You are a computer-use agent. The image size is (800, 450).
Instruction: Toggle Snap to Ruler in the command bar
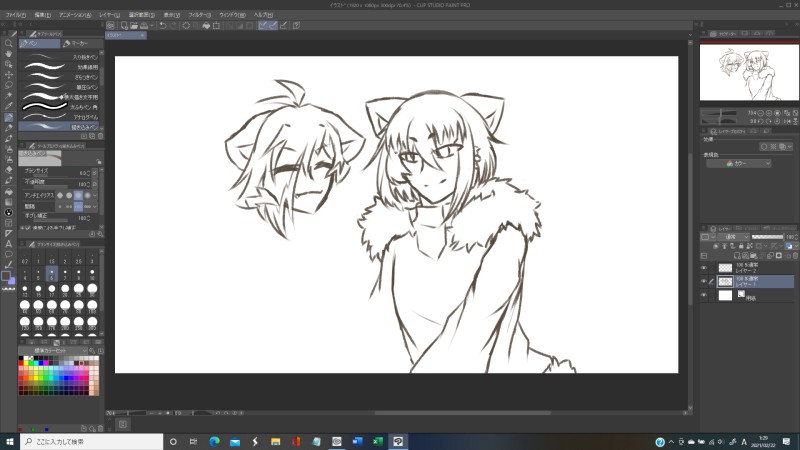pyautogui.click(x=262, y=26)
